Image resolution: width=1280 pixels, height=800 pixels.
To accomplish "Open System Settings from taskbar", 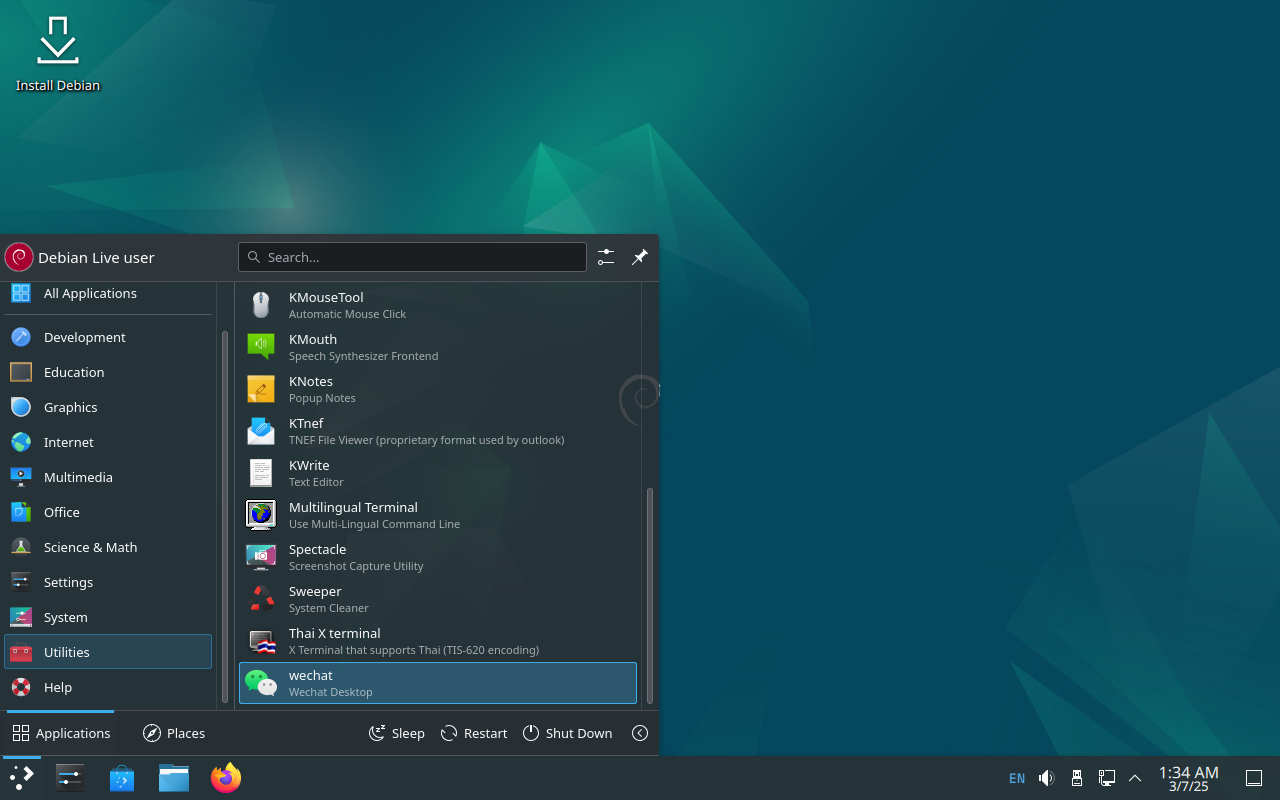I will point(70,778).
